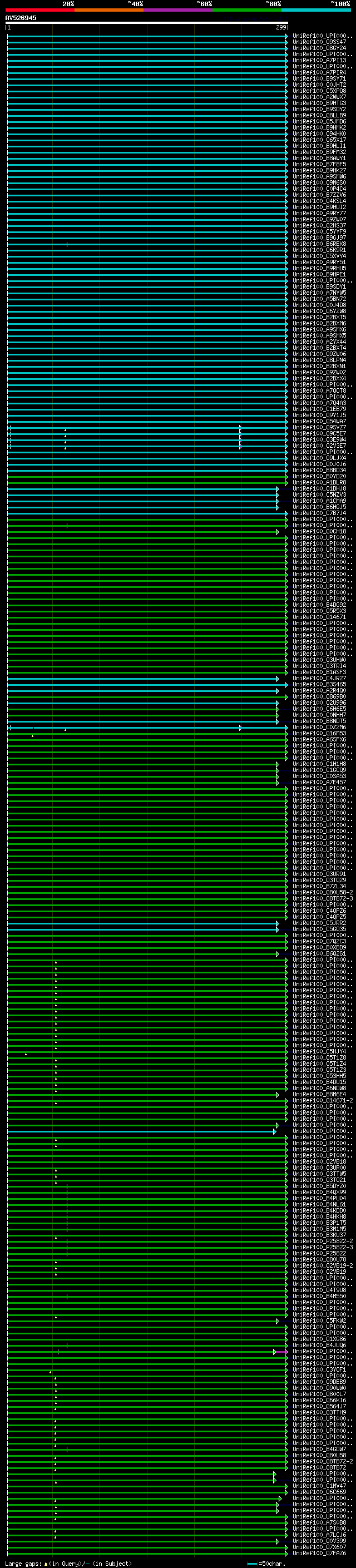Select the UniRef100_Q0CH18 label
The width and height of the screenshot is (356, 1568).
(x=319, y=531)
